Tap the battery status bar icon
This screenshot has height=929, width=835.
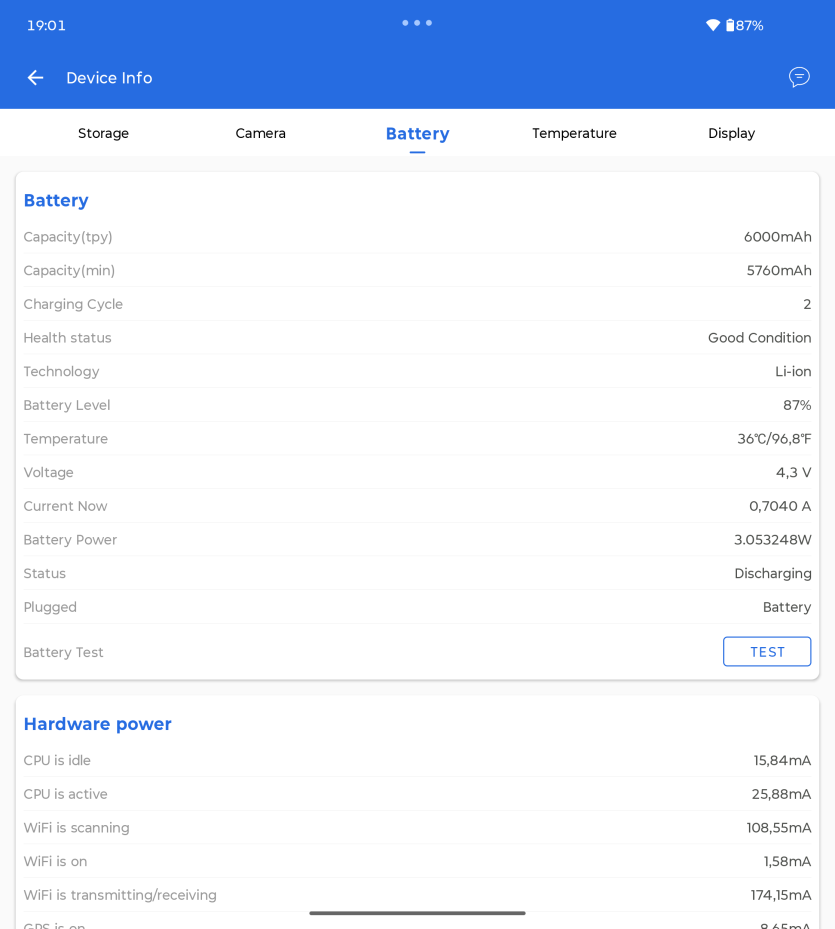click(x=730, y=25)
